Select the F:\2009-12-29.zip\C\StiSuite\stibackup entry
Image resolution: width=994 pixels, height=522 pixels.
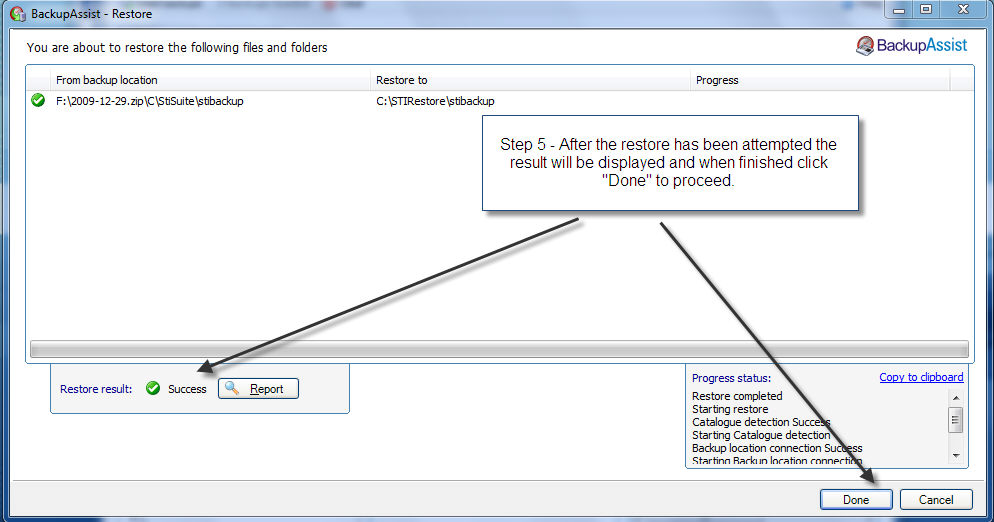tap(150, 101)
